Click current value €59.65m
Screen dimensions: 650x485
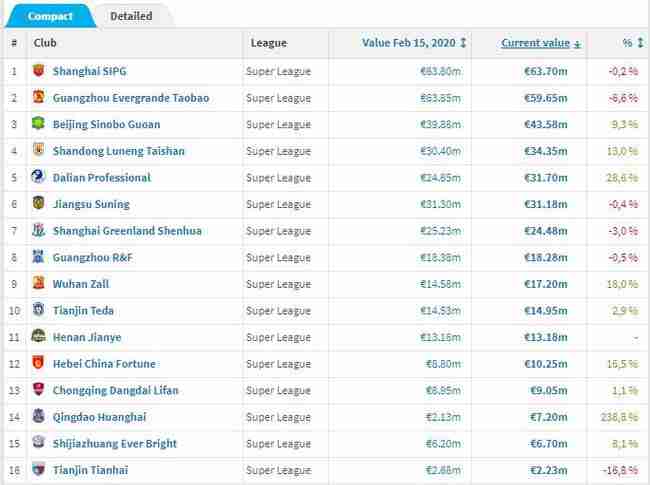pyautogui.click(x=546, y=98)
